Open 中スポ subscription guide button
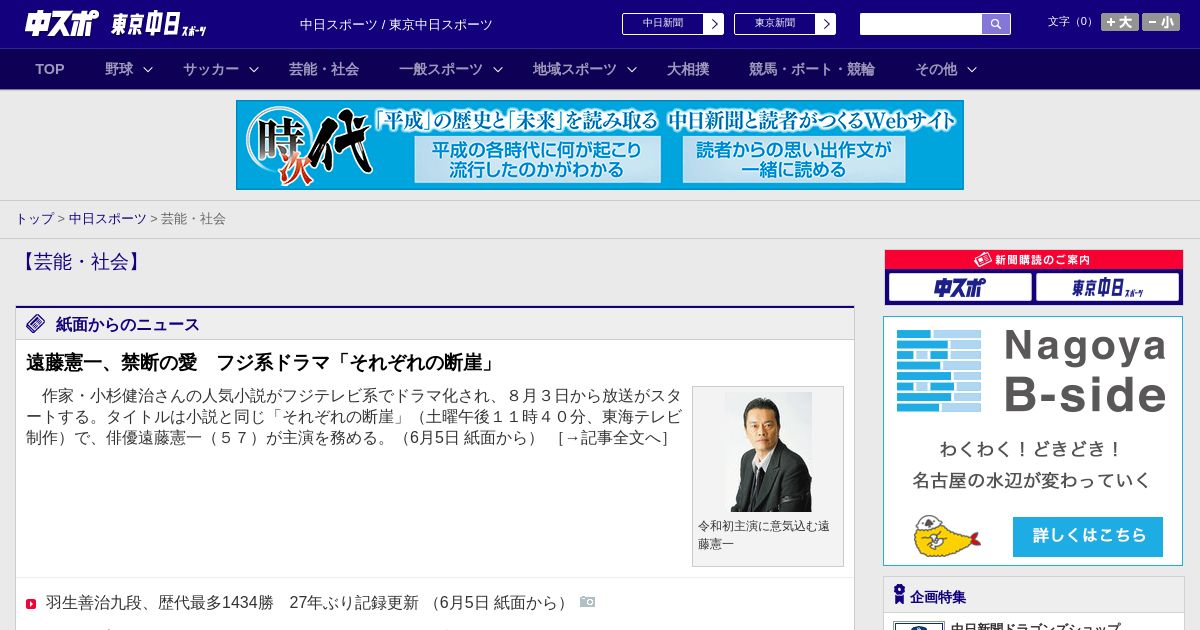The width and height of the screenshot is (1200, 630). (x=960, y=288)
